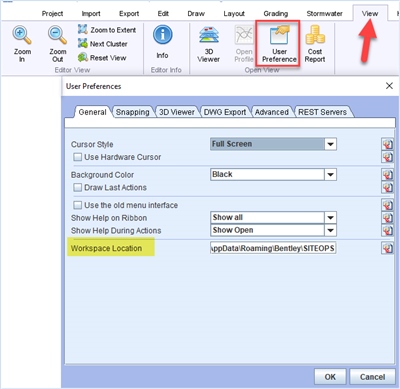
Task: Open the 3D Viewer preferences tab
Action: (x=177, y=112)
